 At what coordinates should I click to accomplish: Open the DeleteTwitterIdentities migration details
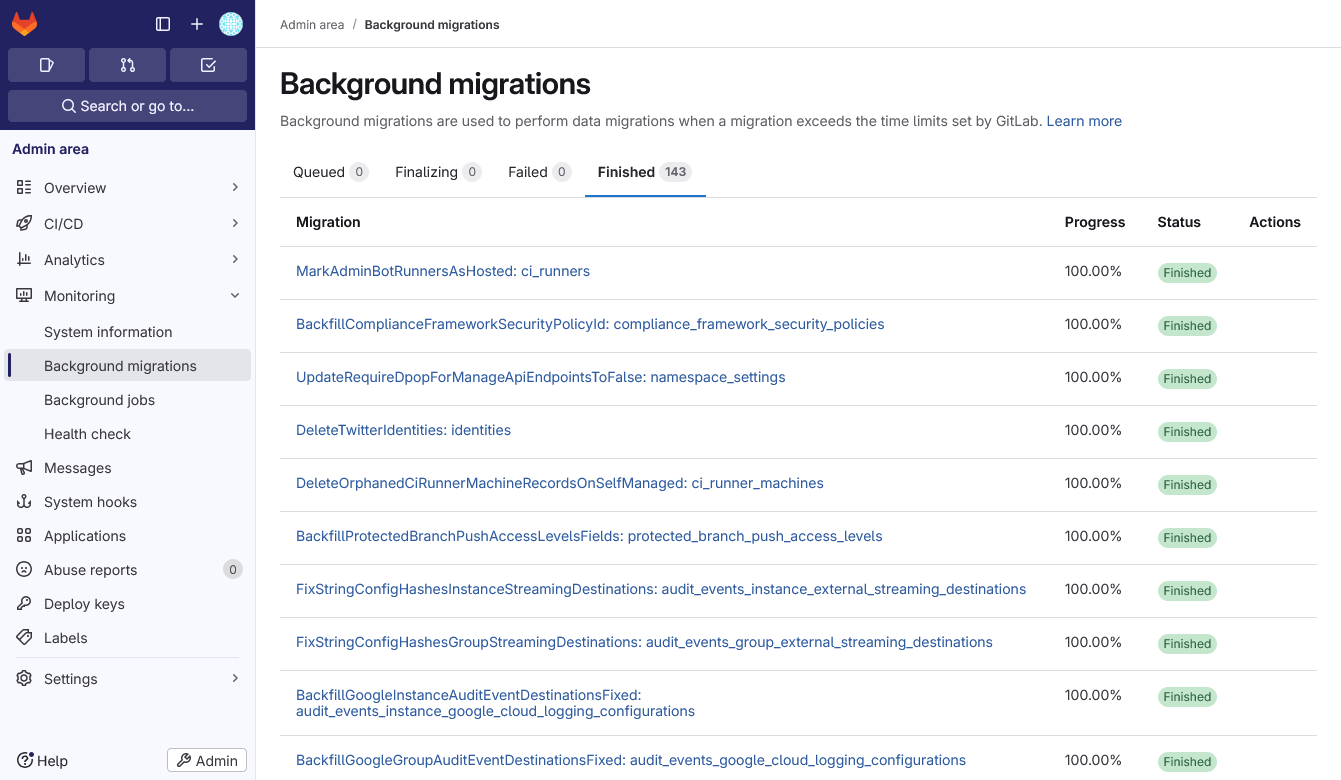[x=403, y=429]
